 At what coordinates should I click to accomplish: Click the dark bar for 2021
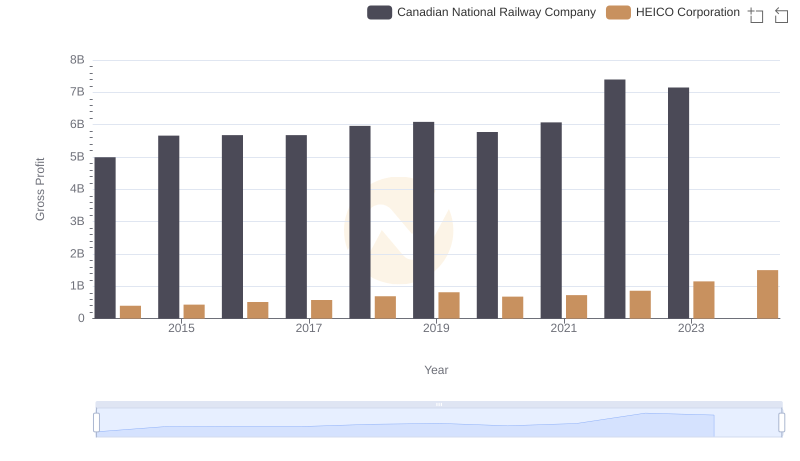551,220
